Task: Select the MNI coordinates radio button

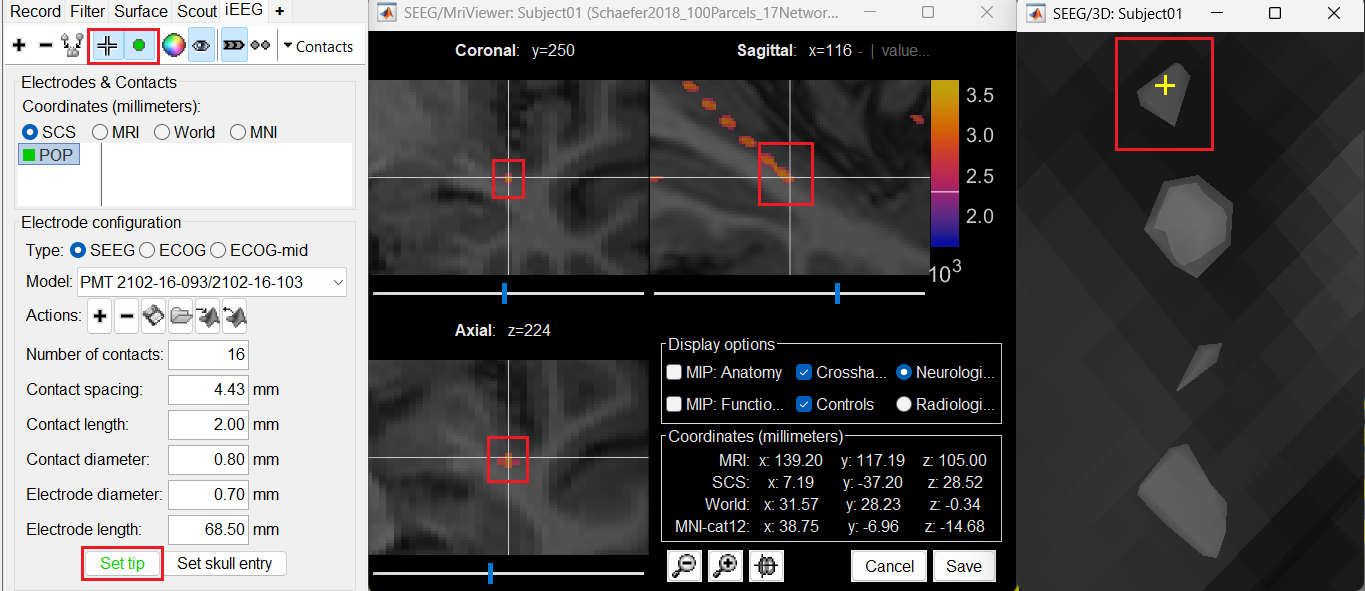Action: click(239, 132)
